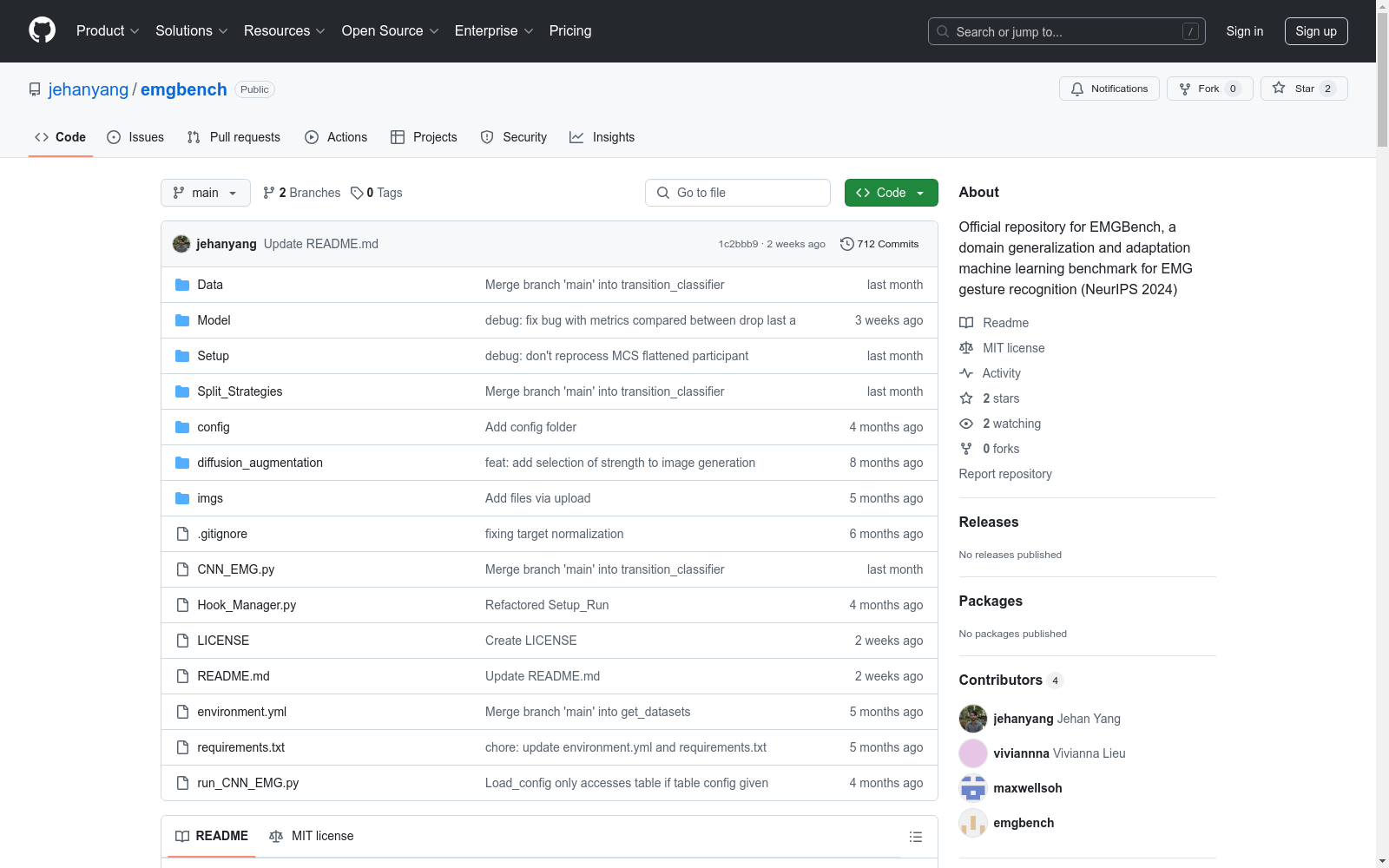1389x868 pixels.
Task: Open the imgs folder
Action: click(x=210, y=498)
